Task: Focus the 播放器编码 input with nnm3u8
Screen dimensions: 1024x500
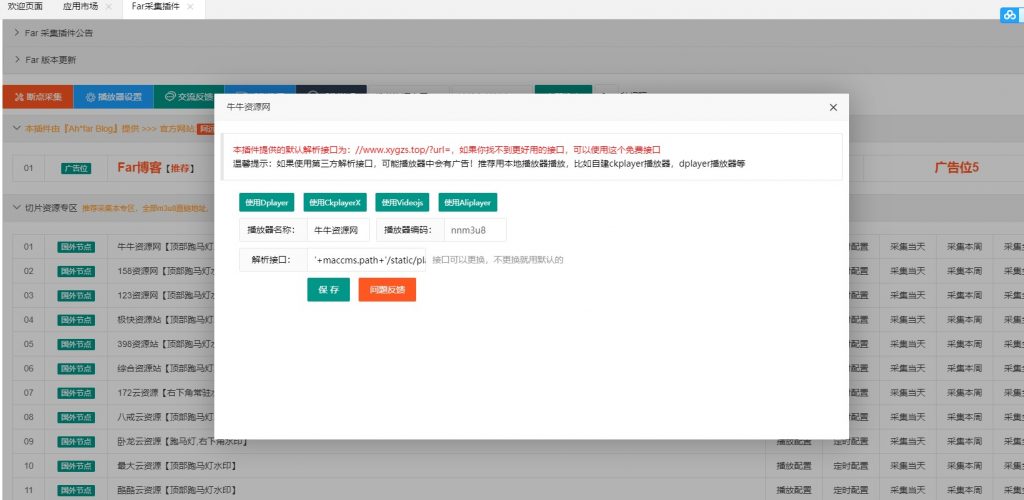Action: coord(475,230)
